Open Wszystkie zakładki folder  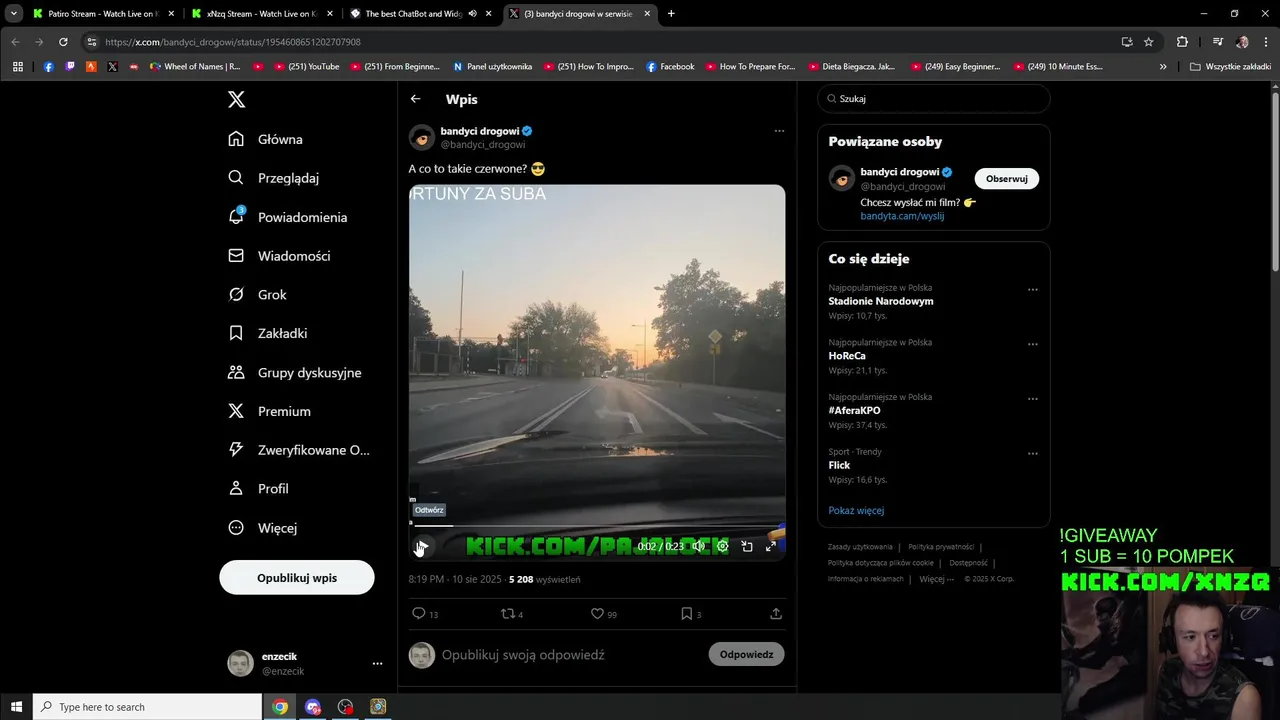pyautogui.click(x=1230, y=67)
